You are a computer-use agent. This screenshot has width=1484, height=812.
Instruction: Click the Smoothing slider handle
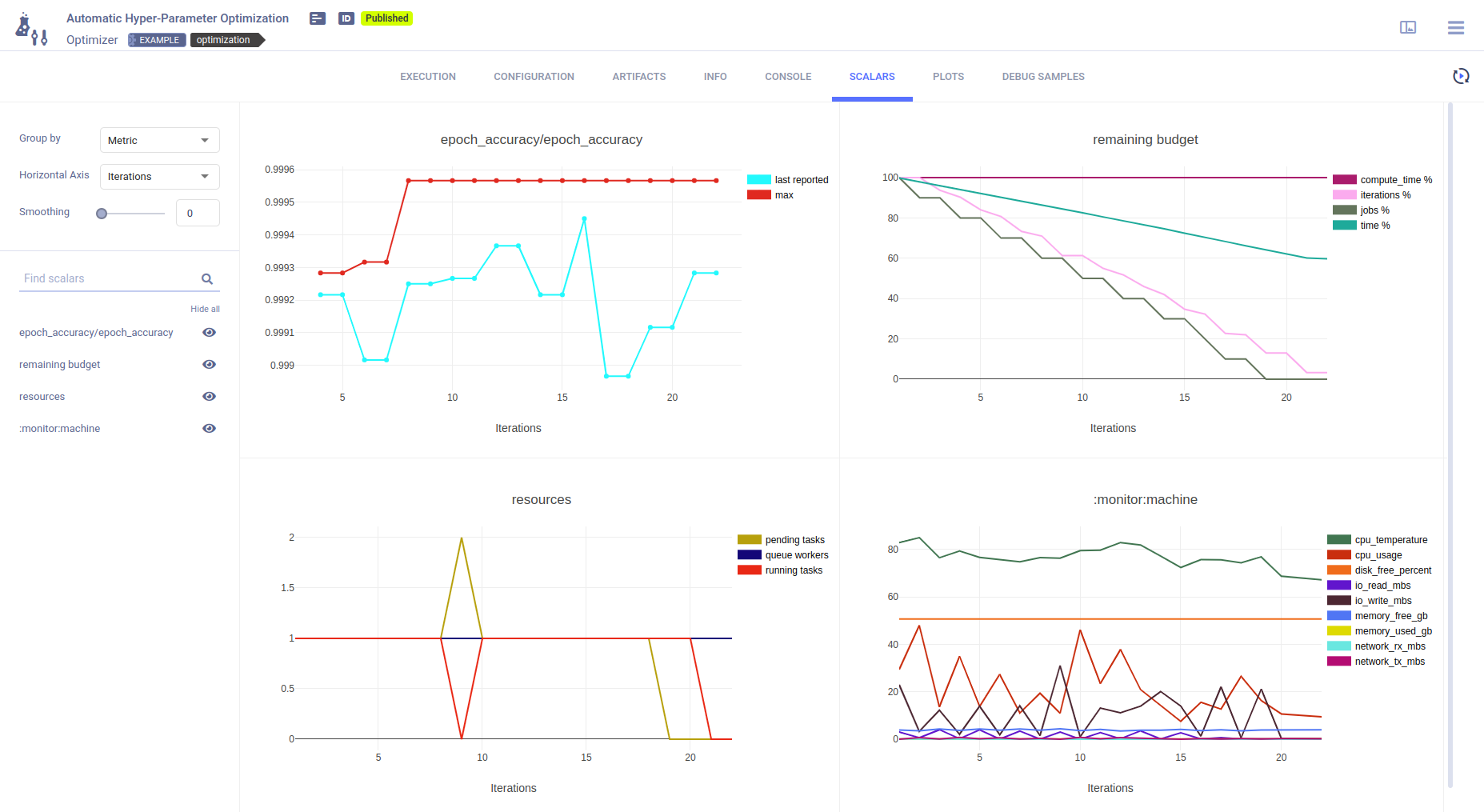pos(102,214)
